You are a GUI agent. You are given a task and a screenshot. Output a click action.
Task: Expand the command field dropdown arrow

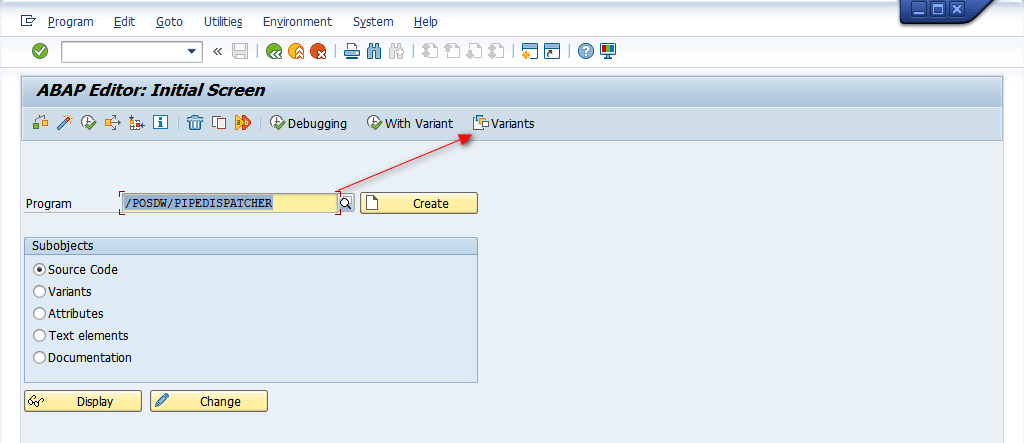192,51
